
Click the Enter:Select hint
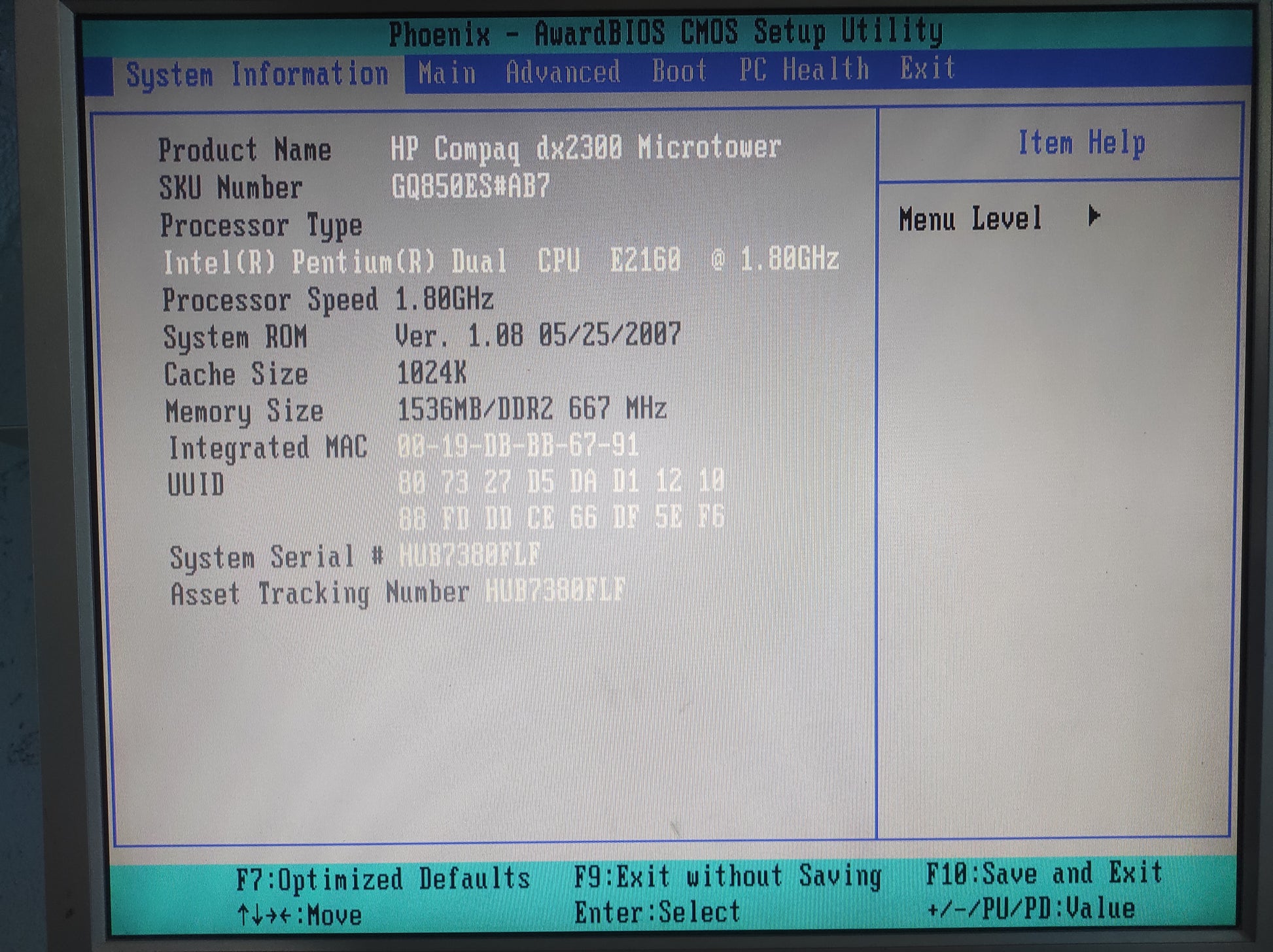(x=657, y=912)
